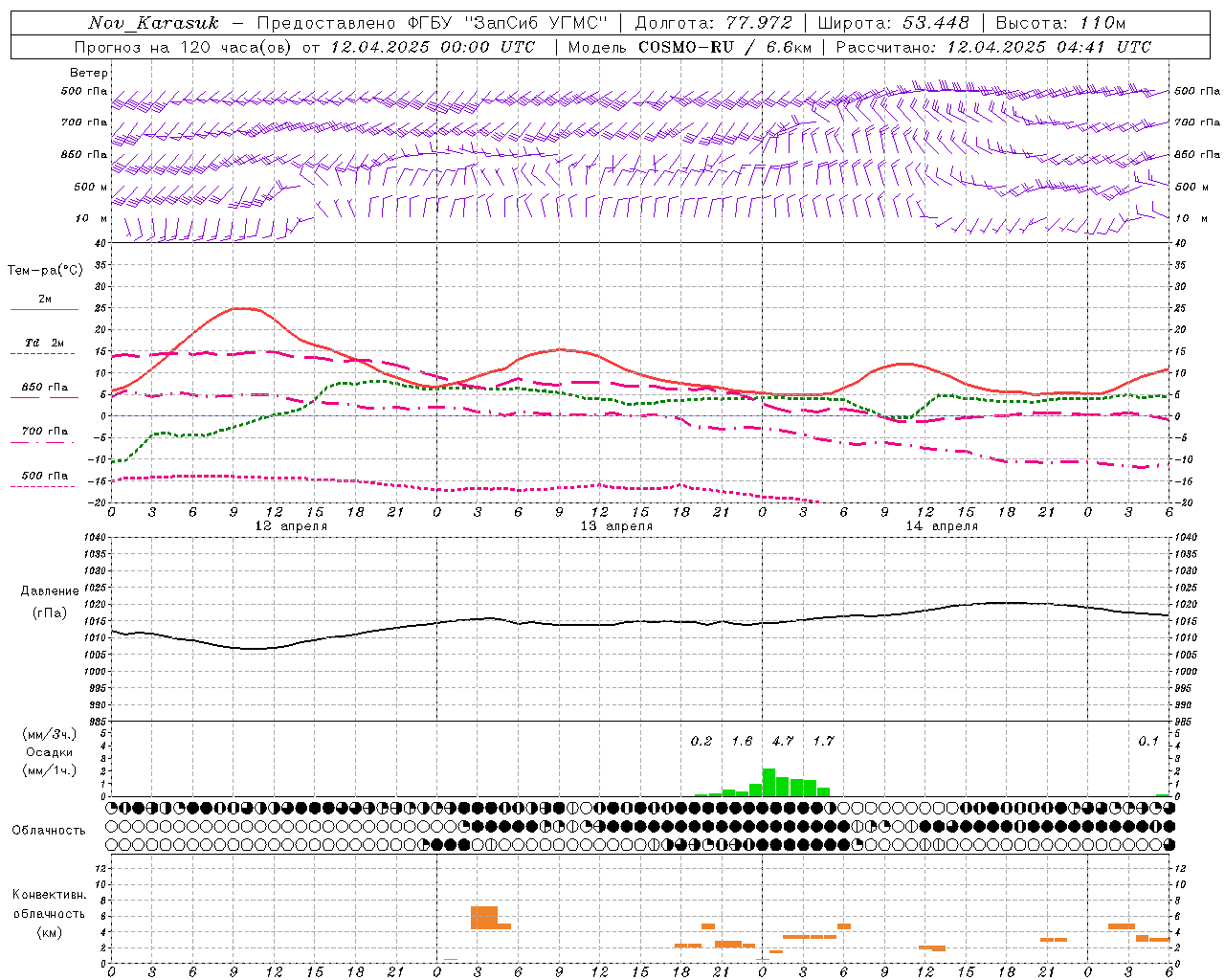Click the "Конвективн." convective cloud label
Screen dimensions: 1225x980
click(49, 895)
